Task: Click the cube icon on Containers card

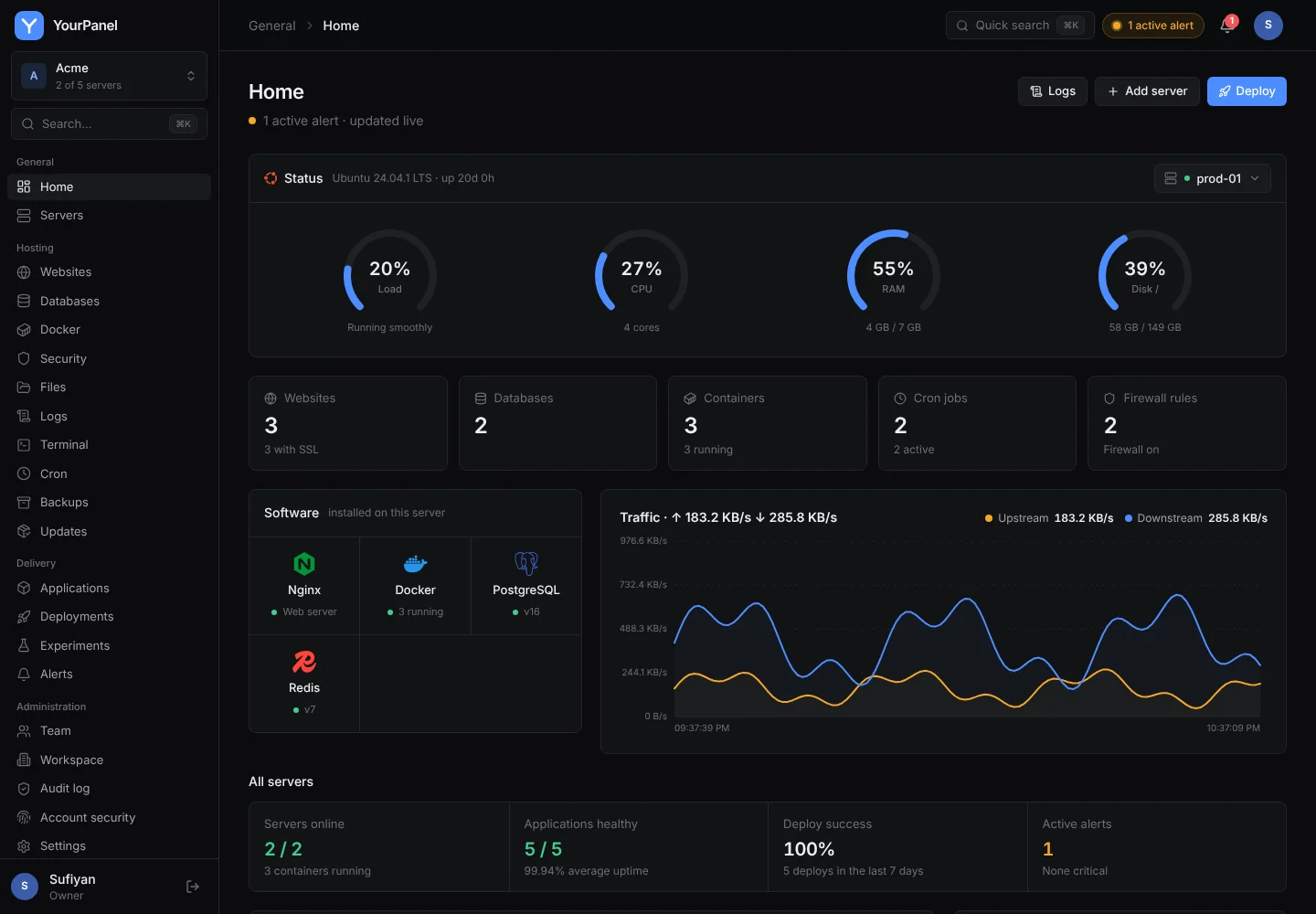Action: pos(690,399)
